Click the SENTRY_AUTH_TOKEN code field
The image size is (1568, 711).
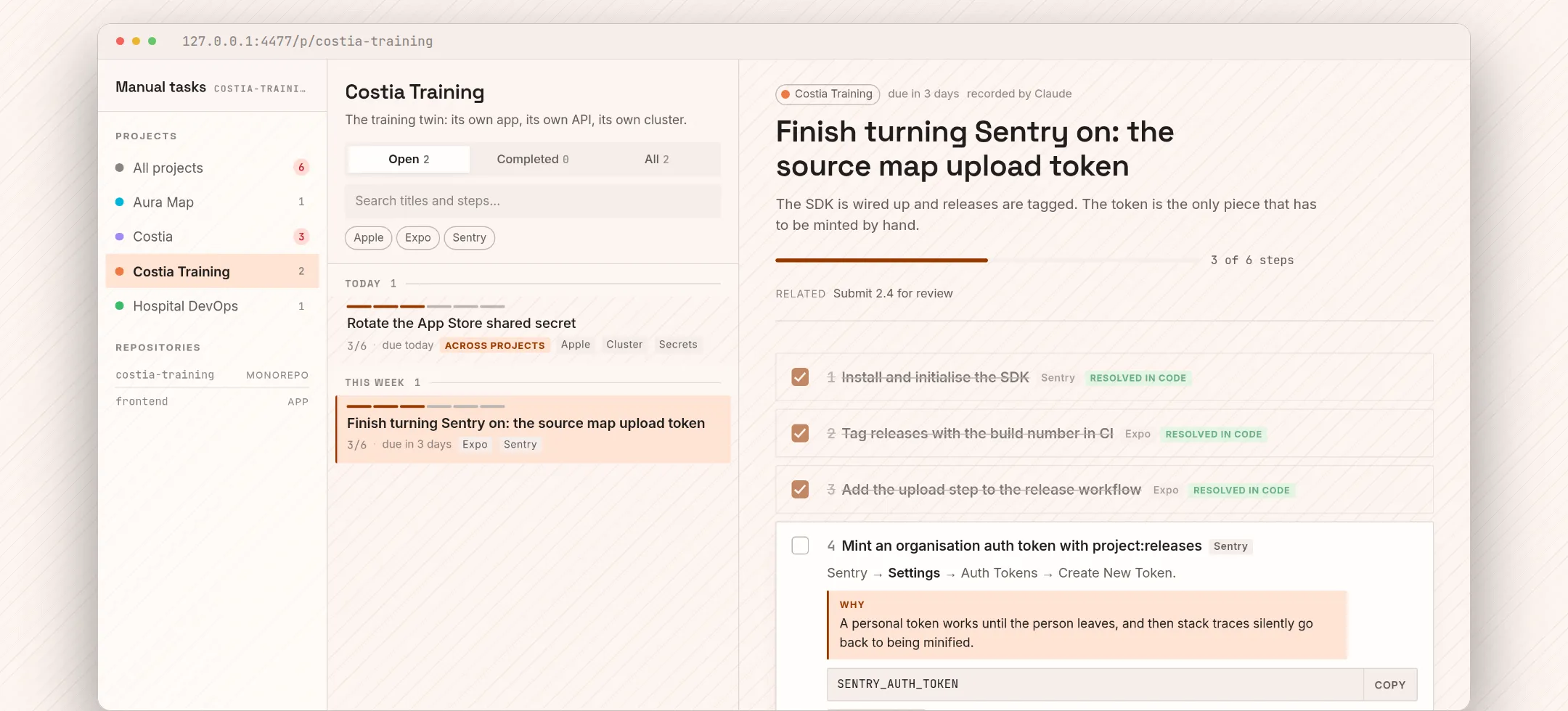[1095, 684]
